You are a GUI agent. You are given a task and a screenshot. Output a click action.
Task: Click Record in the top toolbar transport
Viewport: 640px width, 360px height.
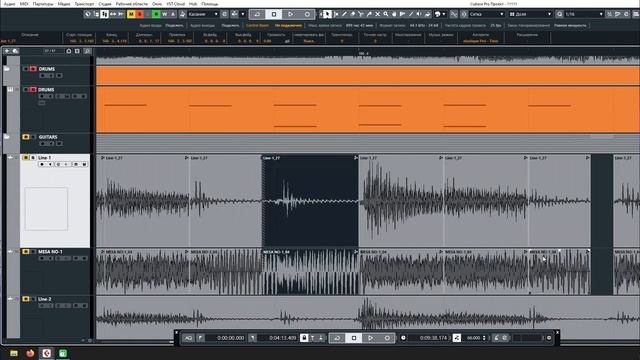[x=307, y=14]
